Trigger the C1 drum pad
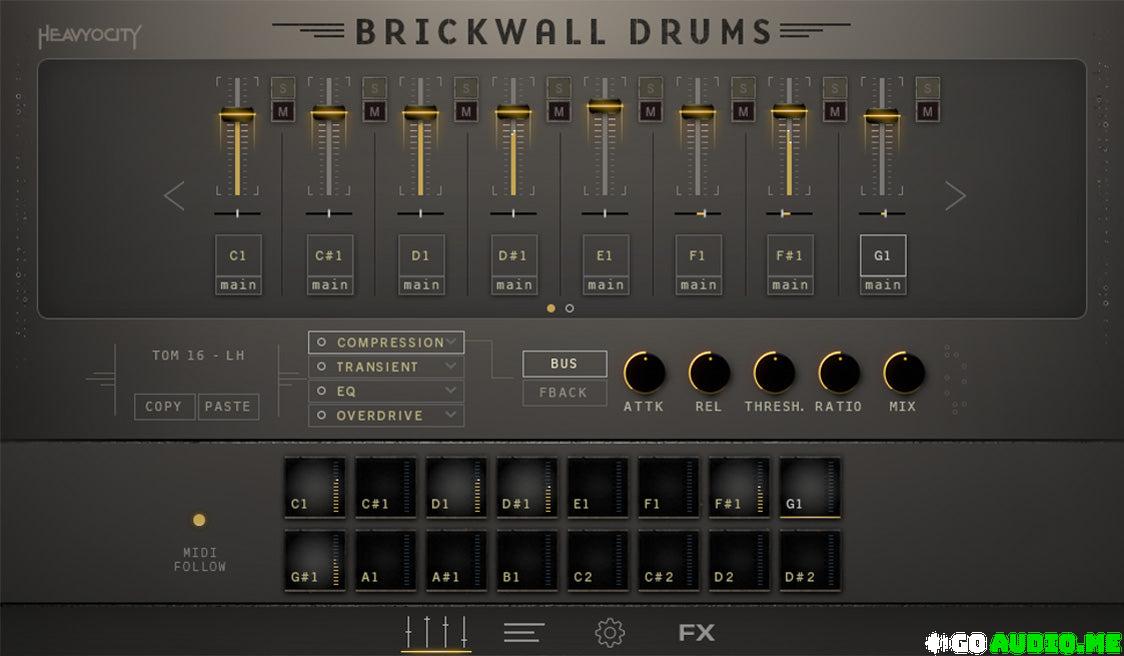The image size is (1124, 656). tap(315, 488)
